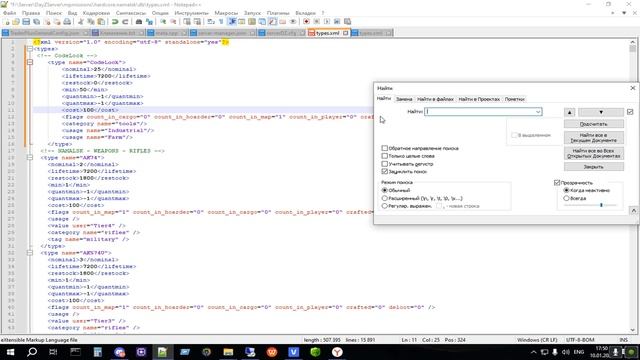Save the current file with toolbar icon

pyautogui.click(x=26, y=22)
